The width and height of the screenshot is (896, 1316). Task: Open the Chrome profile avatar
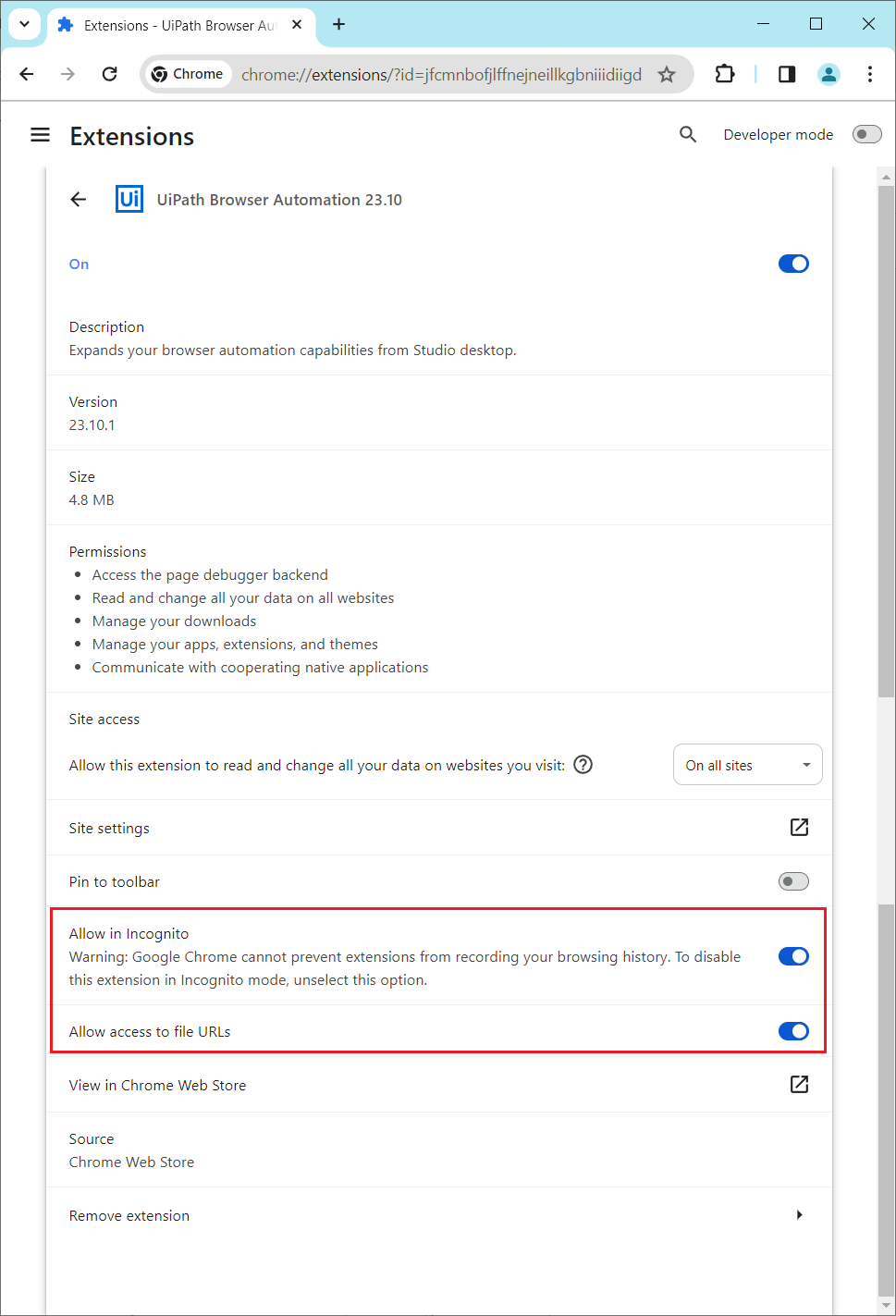828,74
